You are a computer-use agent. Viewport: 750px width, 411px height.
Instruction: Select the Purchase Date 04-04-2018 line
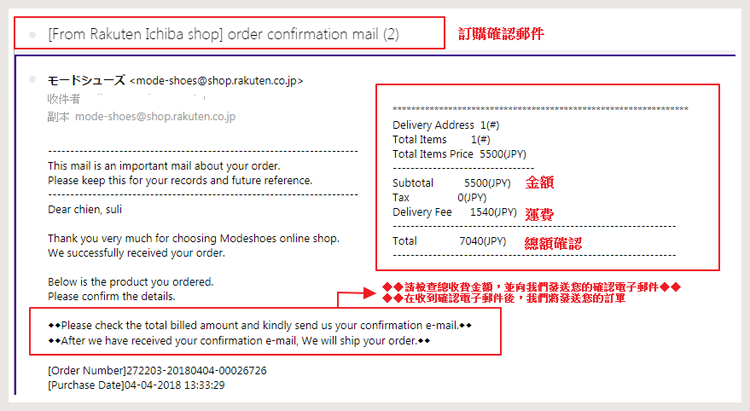click(136, 385)
